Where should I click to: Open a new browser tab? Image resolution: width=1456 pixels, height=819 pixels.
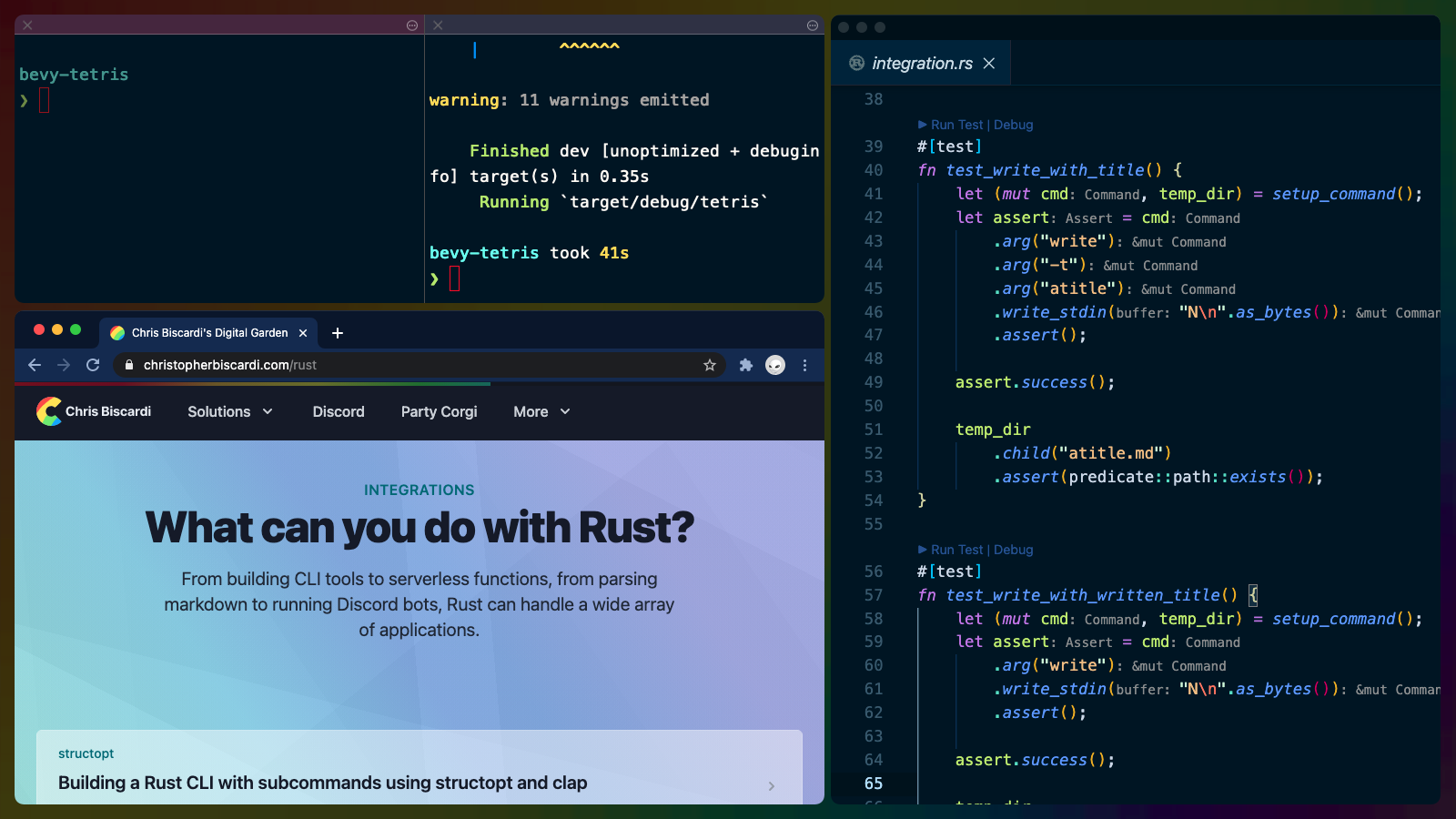coord(338,333)
